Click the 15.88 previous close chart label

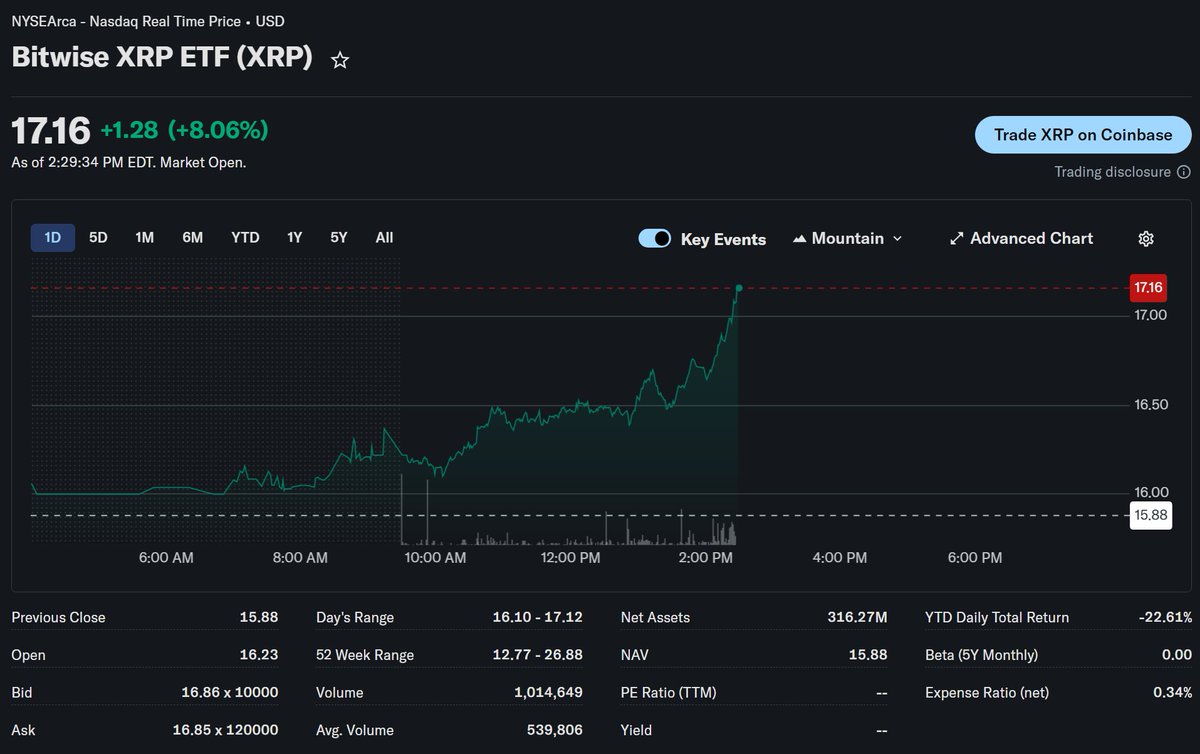pyautogui.click(x=1149, y=516)
